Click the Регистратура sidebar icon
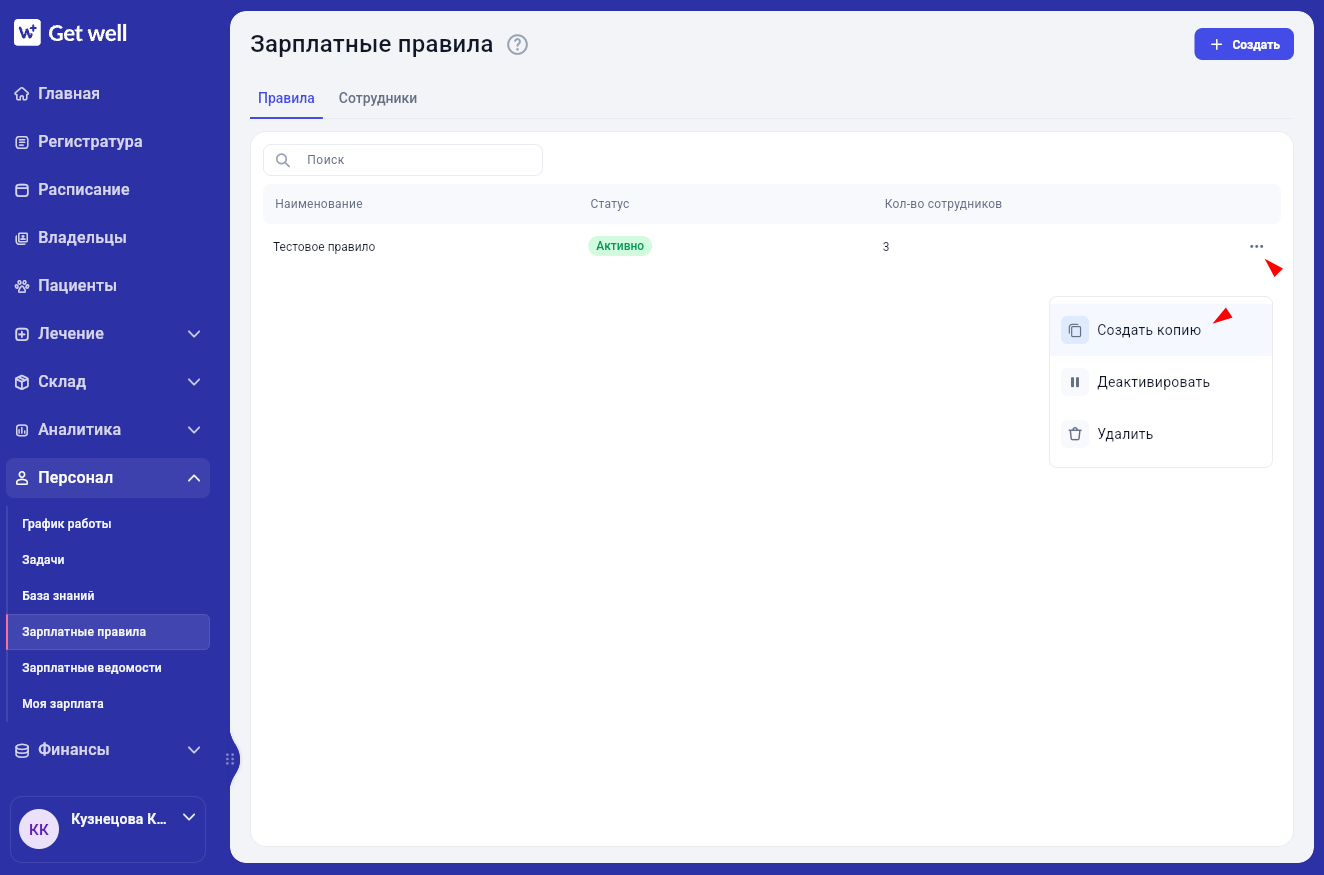1324x875 pixels. point(22,142)
